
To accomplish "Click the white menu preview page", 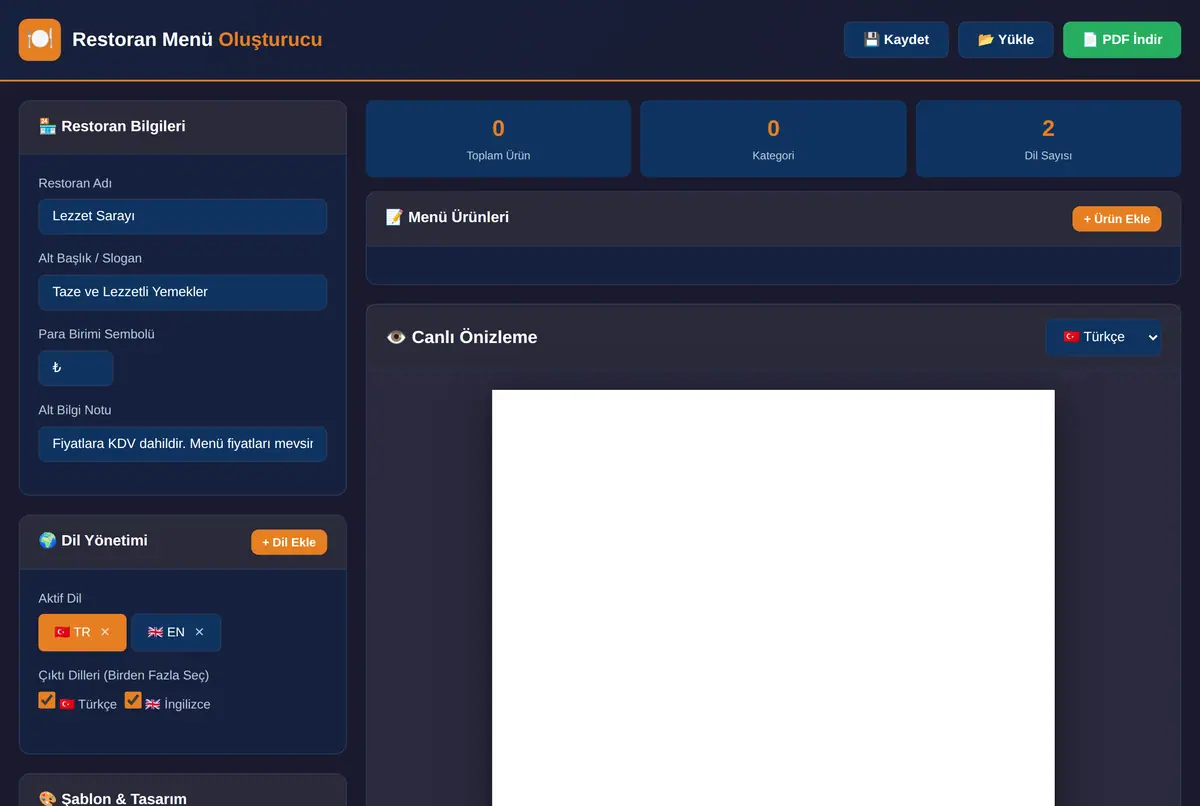I will click(773, 598).
